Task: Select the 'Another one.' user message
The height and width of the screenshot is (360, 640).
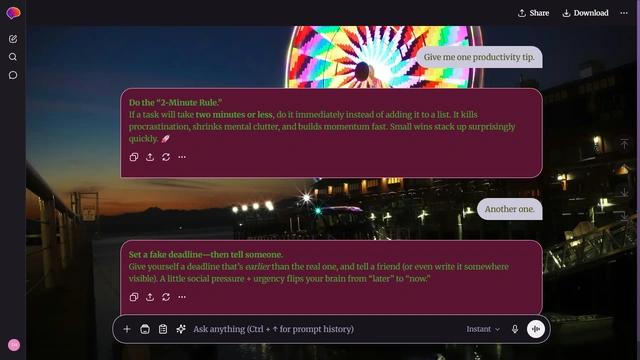Action: (x=510, y=209)
